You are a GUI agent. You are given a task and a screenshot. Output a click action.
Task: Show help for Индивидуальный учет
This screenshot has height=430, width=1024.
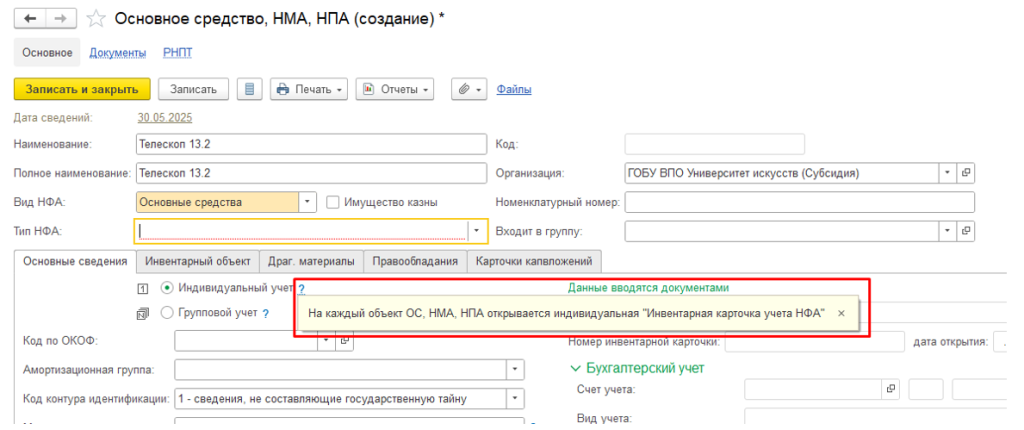(302, 288)
